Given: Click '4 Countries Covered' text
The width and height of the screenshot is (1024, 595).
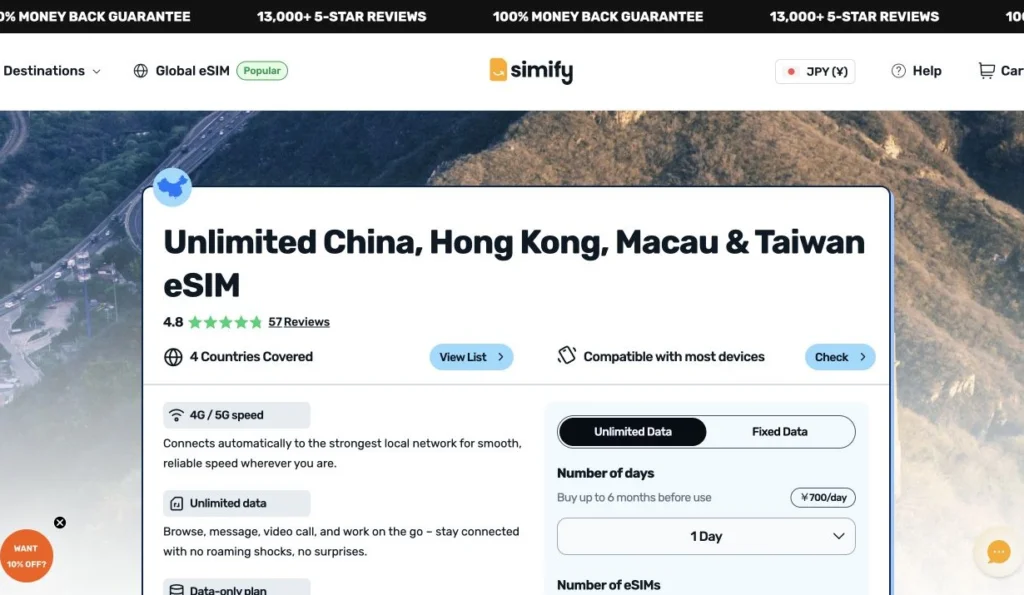Looking at the screenshot, I should click(251, 357).
